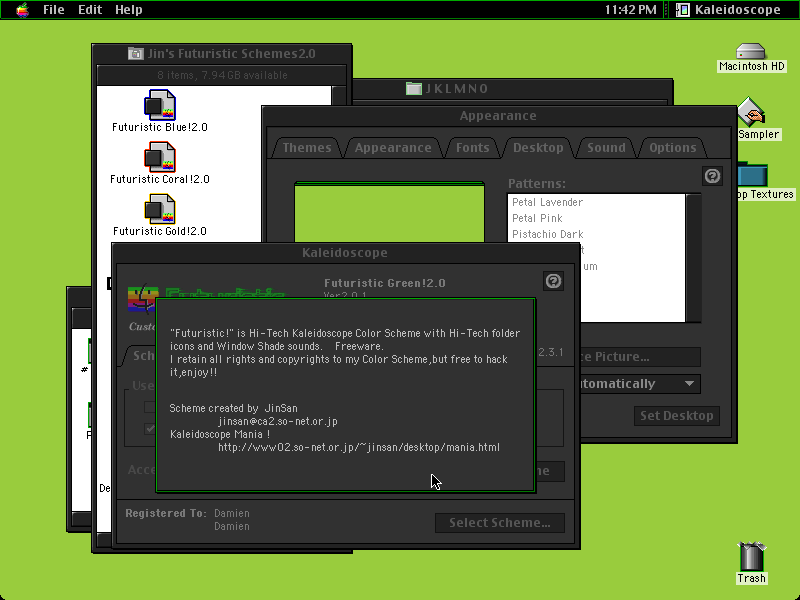This screenshot has height=600, width=800.
Task: Click the Kaleidoscope Mania URL text
Action: coord(359,447)
